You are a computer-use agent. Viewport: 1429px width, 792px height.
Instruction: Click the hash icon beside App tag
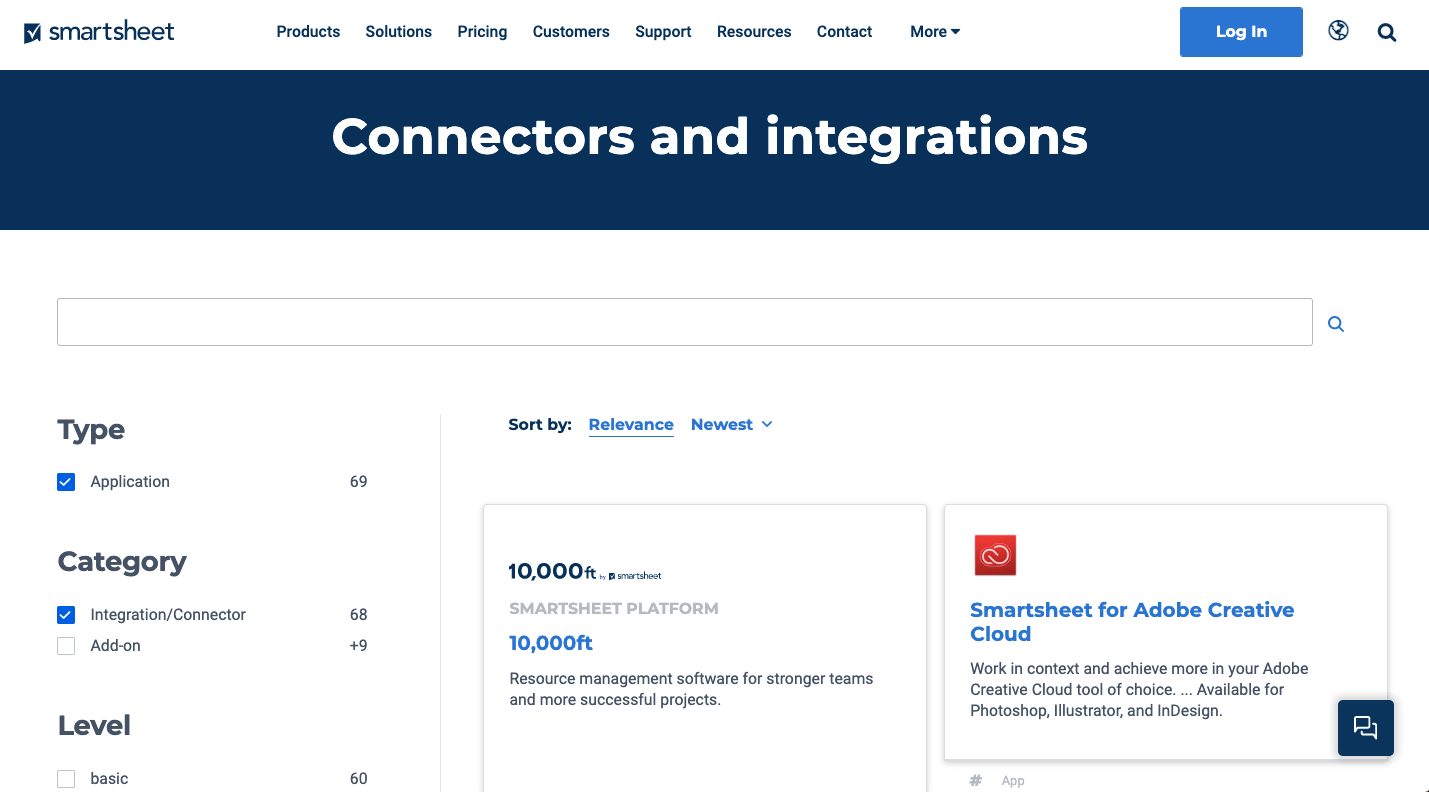click(976, 781)
